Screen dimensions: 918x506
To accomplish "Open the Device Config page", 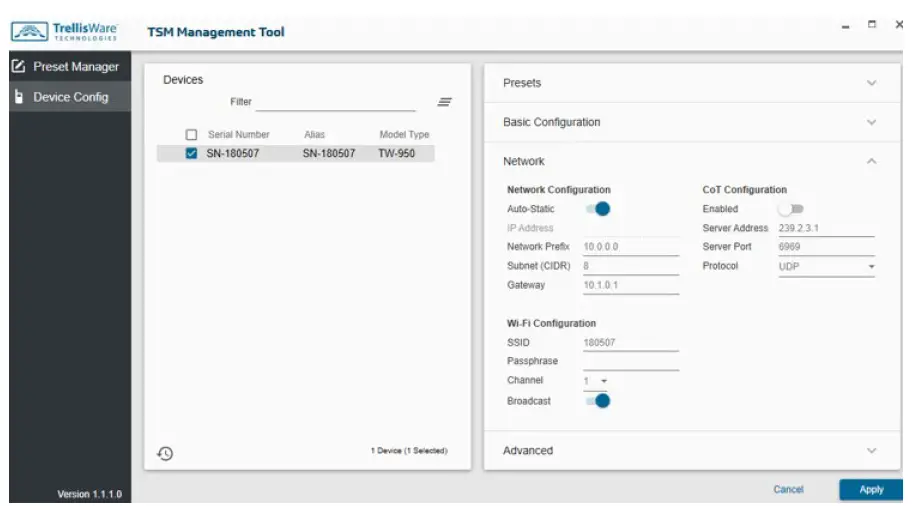I will (x=70, y=97).
